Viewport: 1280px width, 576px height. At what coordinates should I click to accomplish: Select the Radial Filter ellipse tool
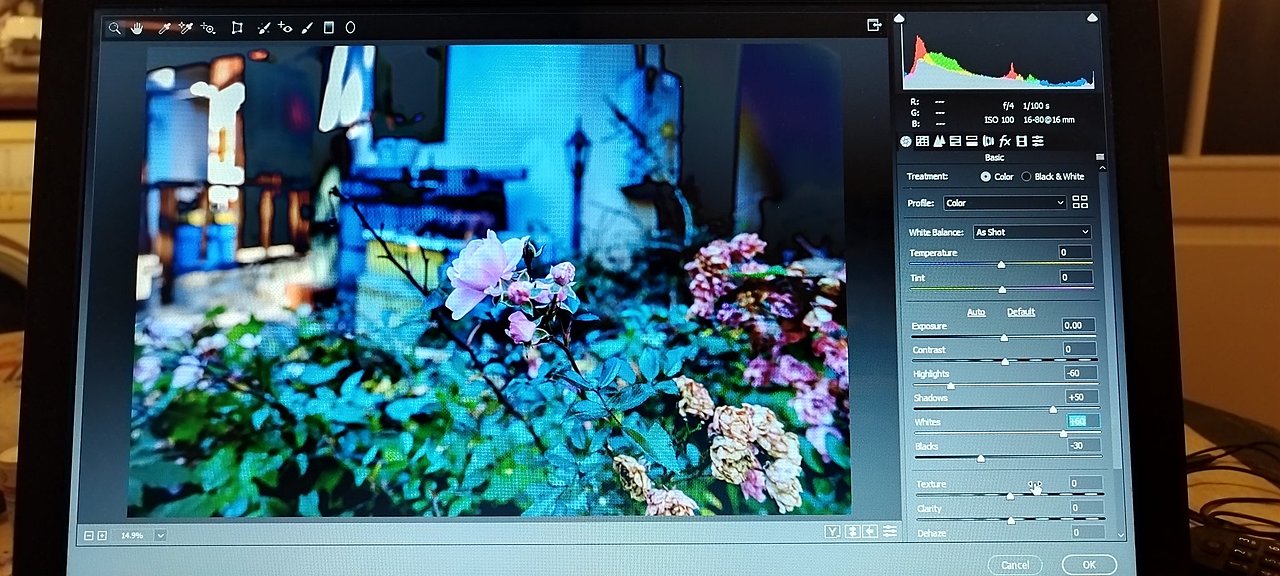pos(350,28)
